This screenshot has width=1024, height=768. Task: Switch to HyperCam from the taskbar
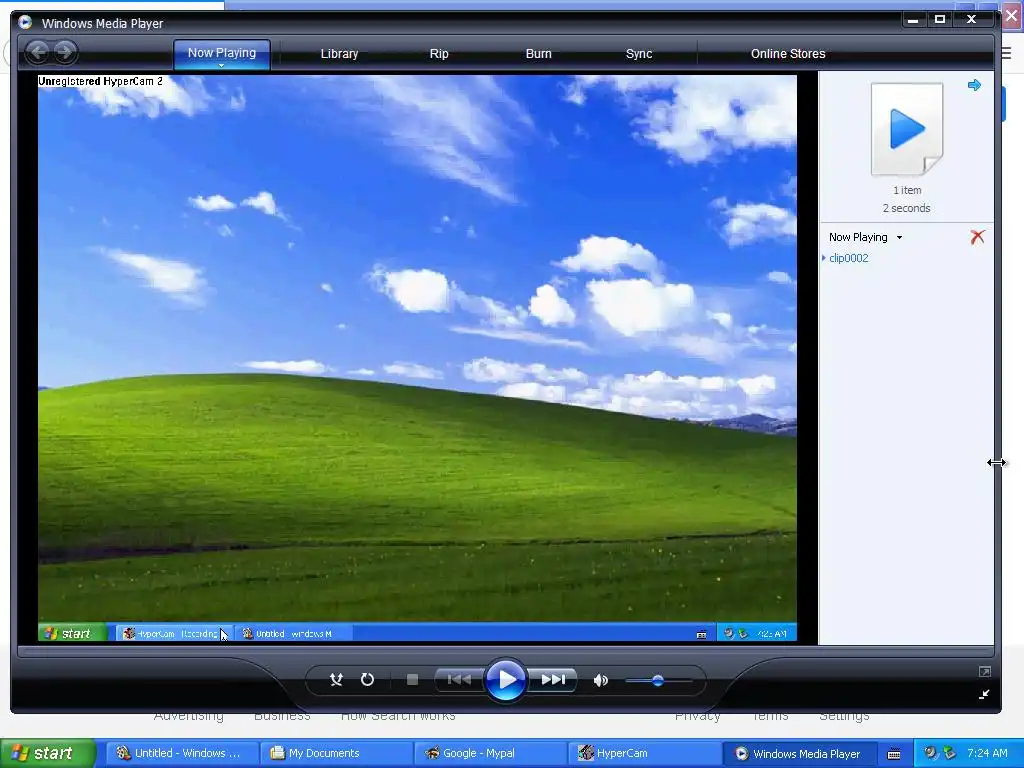coord(644,753)
